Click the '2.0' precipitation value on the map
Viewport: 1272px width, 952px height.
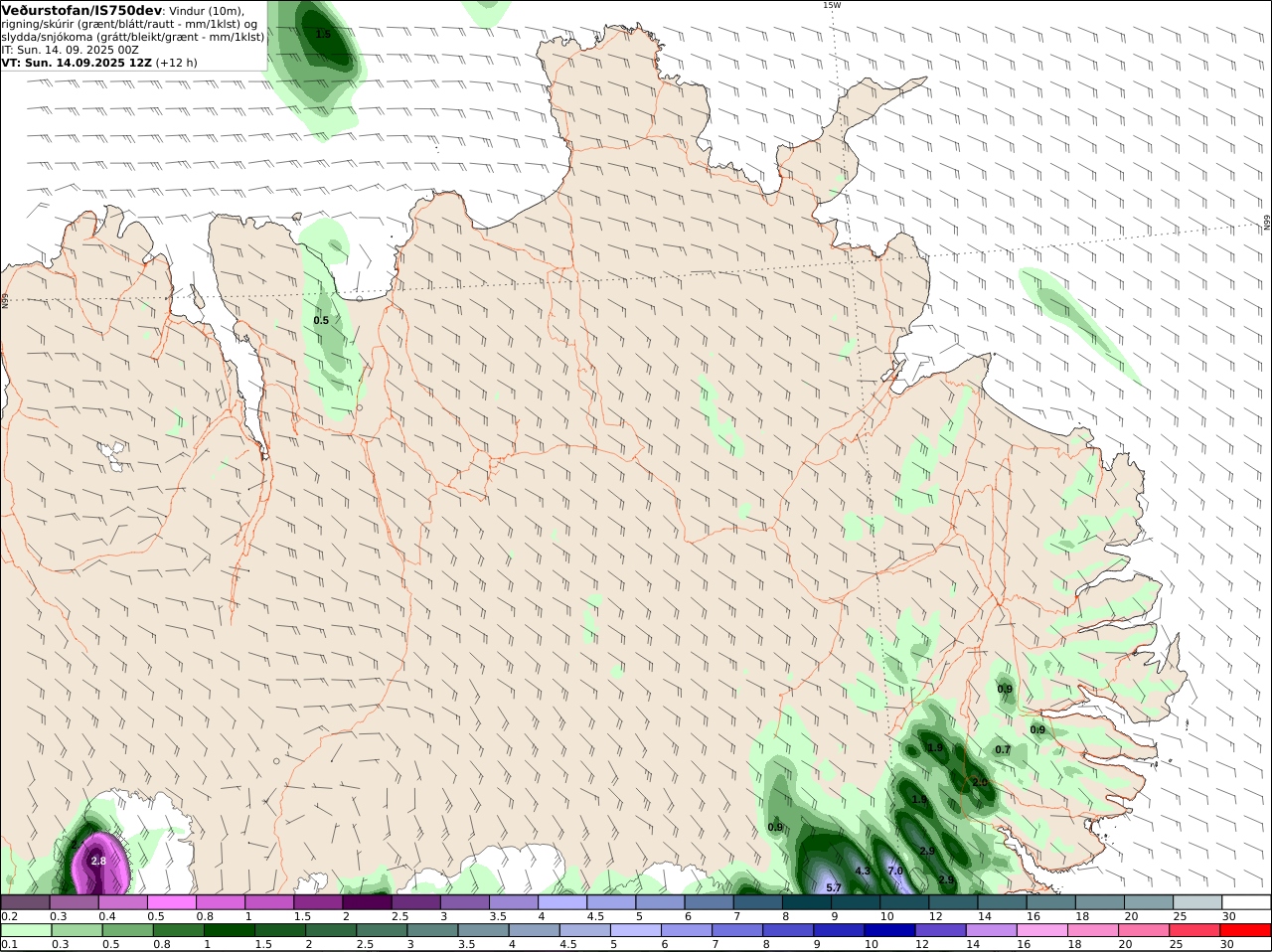point(980,782)
